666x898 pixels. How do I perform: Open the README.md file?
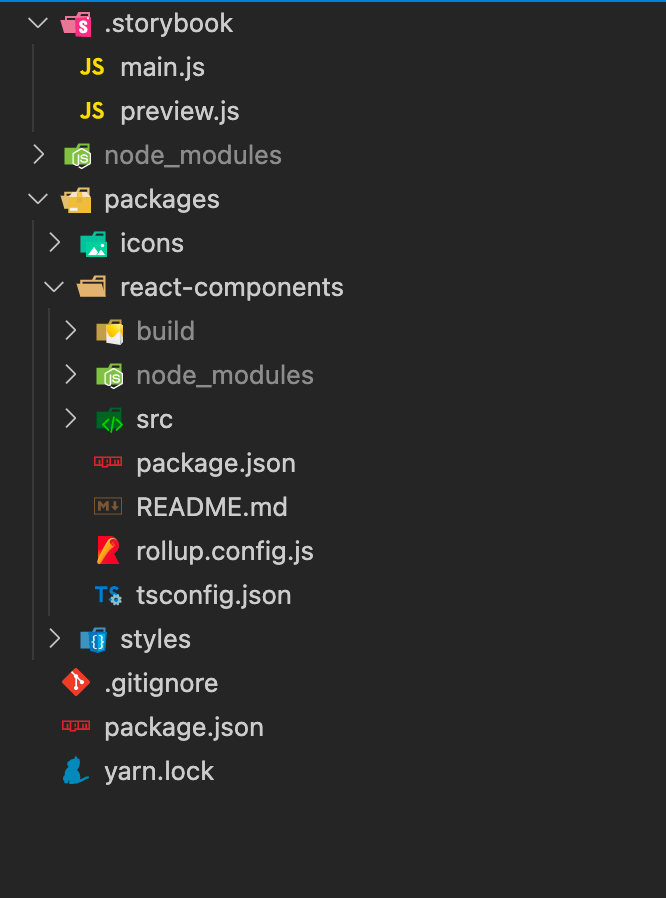pos(211,506)
